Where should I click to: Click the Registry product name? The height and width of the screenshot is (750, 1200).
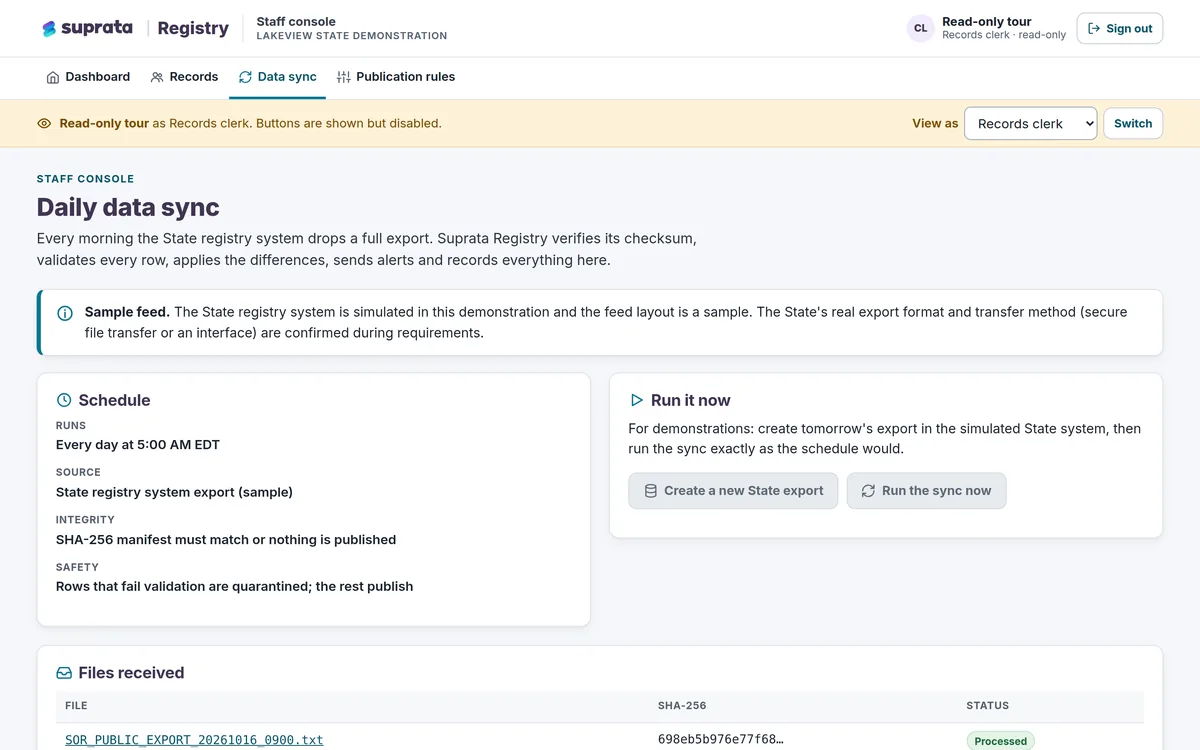tap(193, 28)
